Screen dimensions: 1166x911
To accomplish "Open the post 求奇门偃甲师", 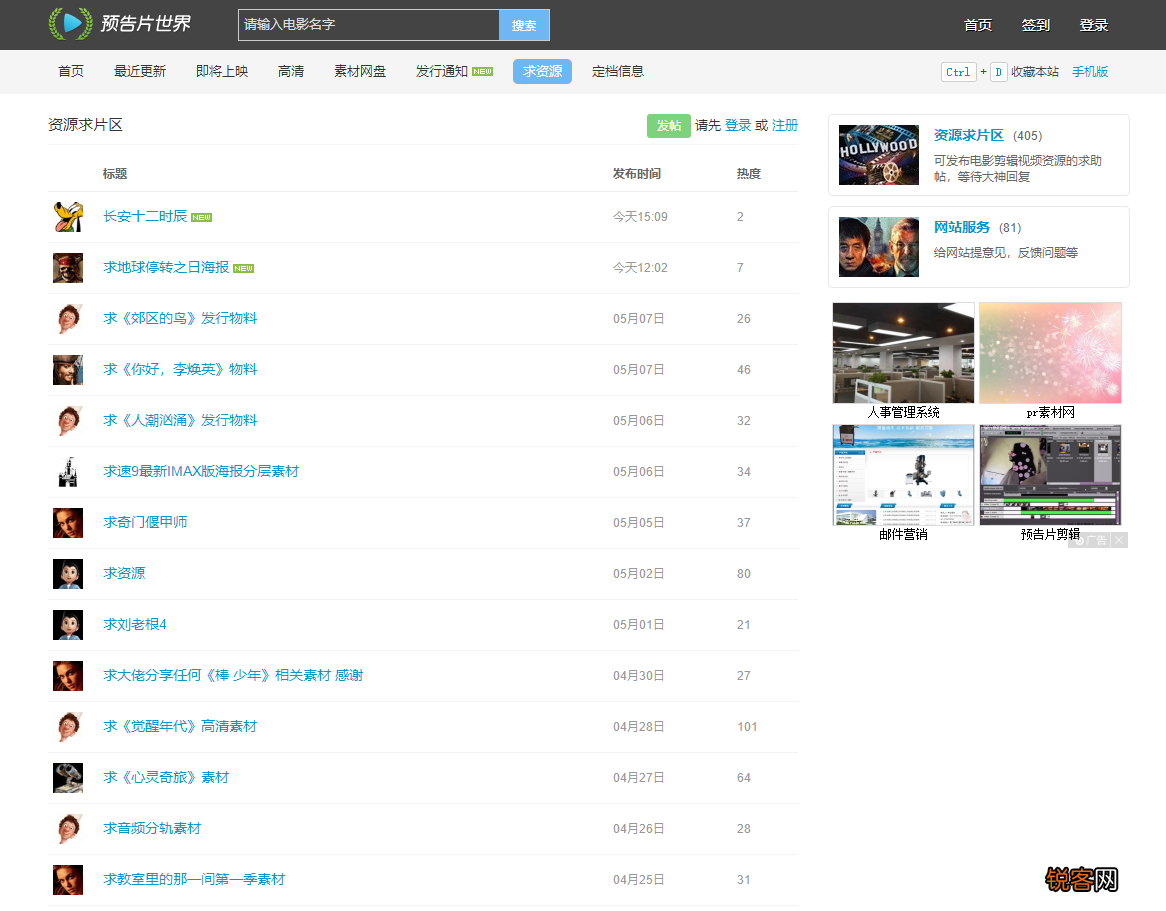I will [x=145, y=523].
